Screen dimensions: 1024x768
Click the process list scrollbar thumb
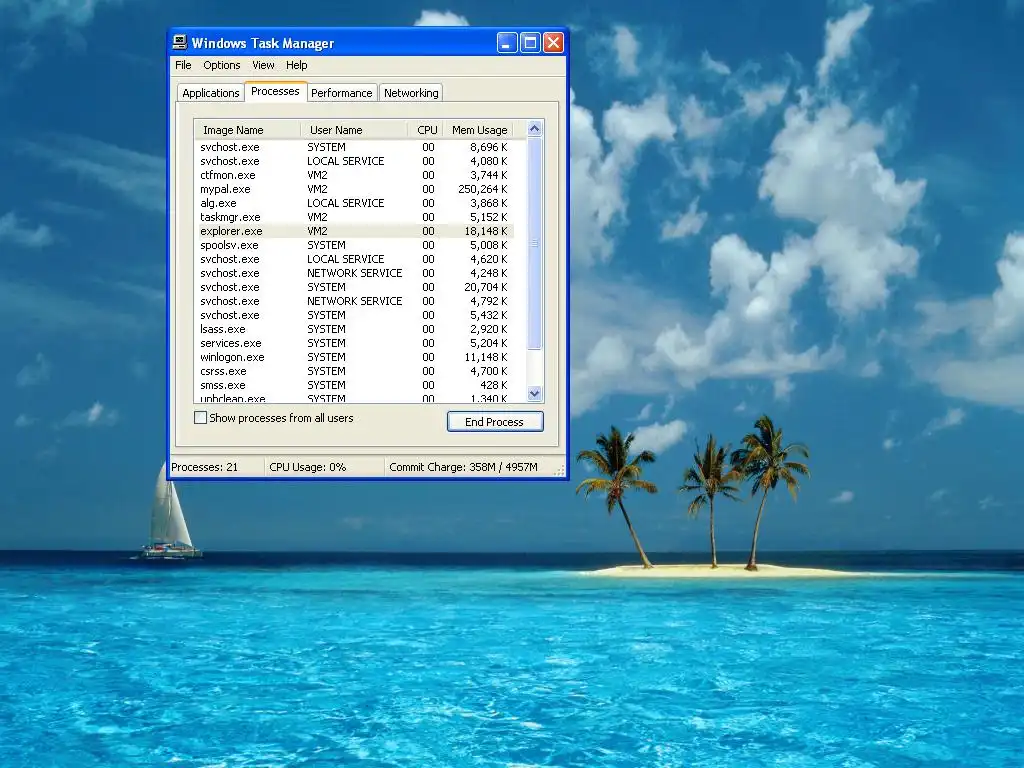(x=535, y=243)
